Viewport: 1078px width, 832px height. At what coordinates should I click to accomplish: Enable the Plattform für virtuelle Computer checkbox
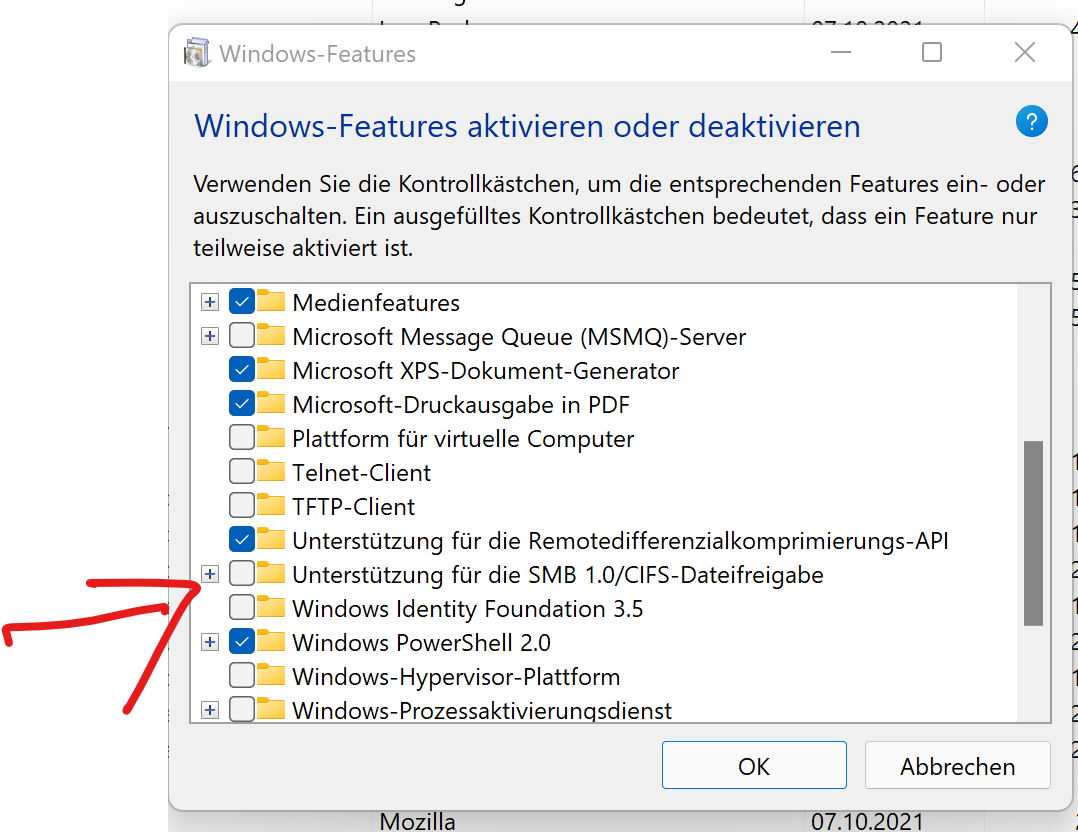[241, 438]
